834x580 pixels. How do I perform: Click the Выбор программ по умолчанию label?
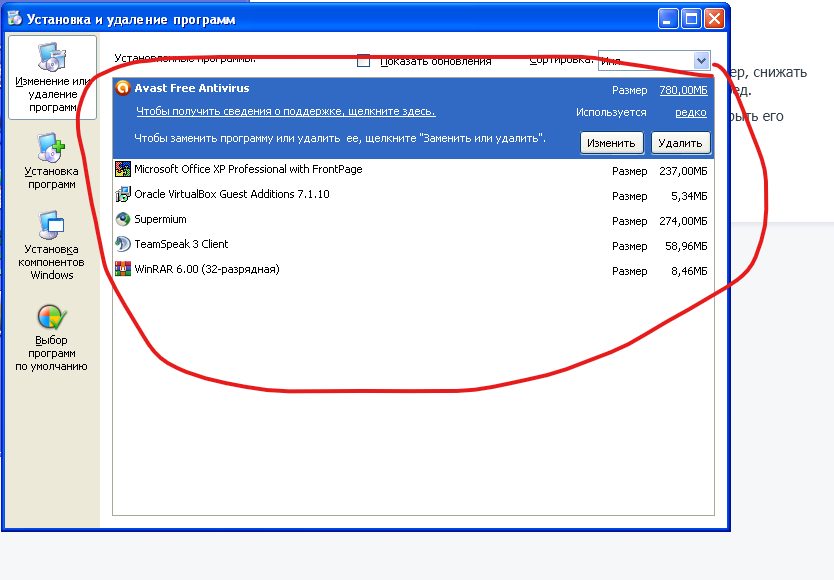coord(51,353)
